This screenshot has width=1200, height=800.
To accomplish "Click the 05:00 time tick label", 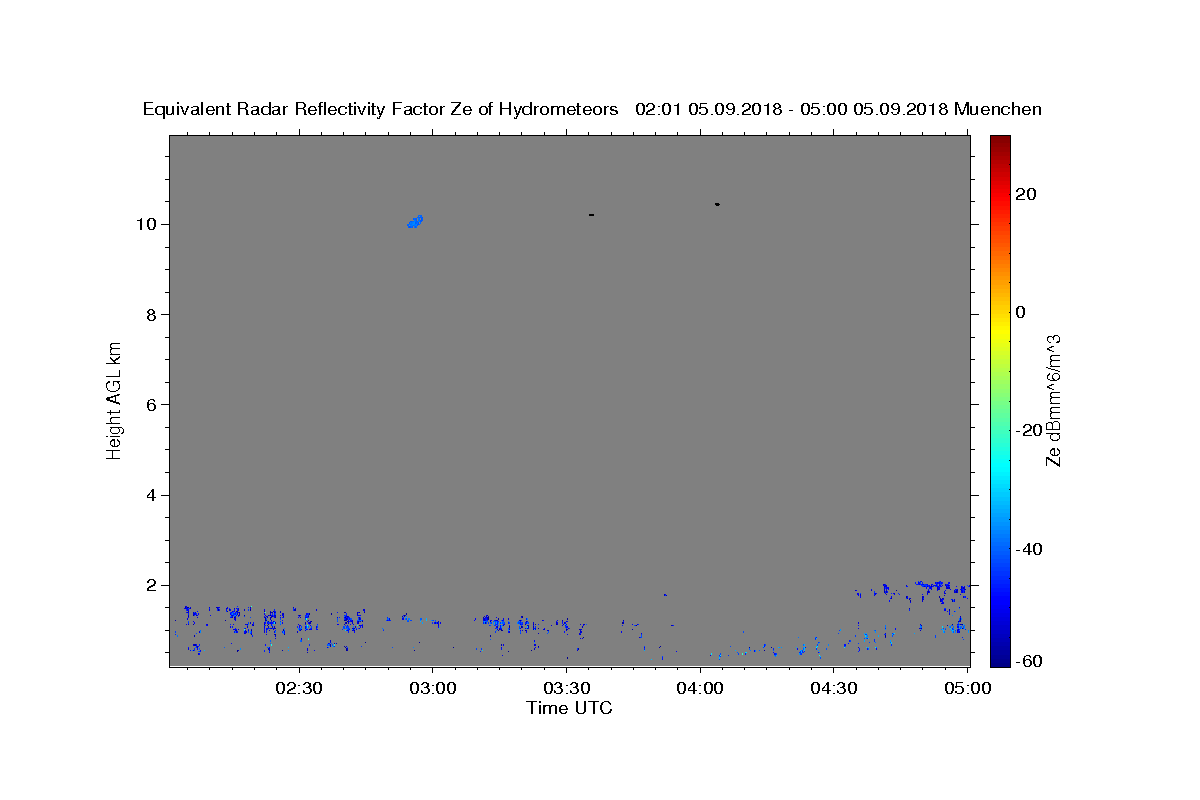I will (968, 689).
